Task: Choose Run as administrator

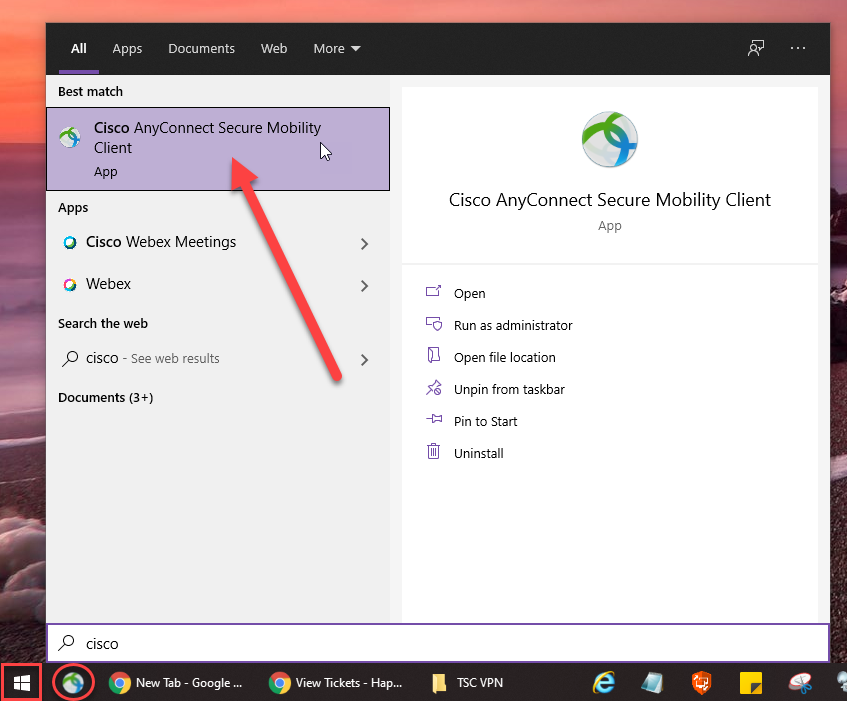Action: click(512, 325)
